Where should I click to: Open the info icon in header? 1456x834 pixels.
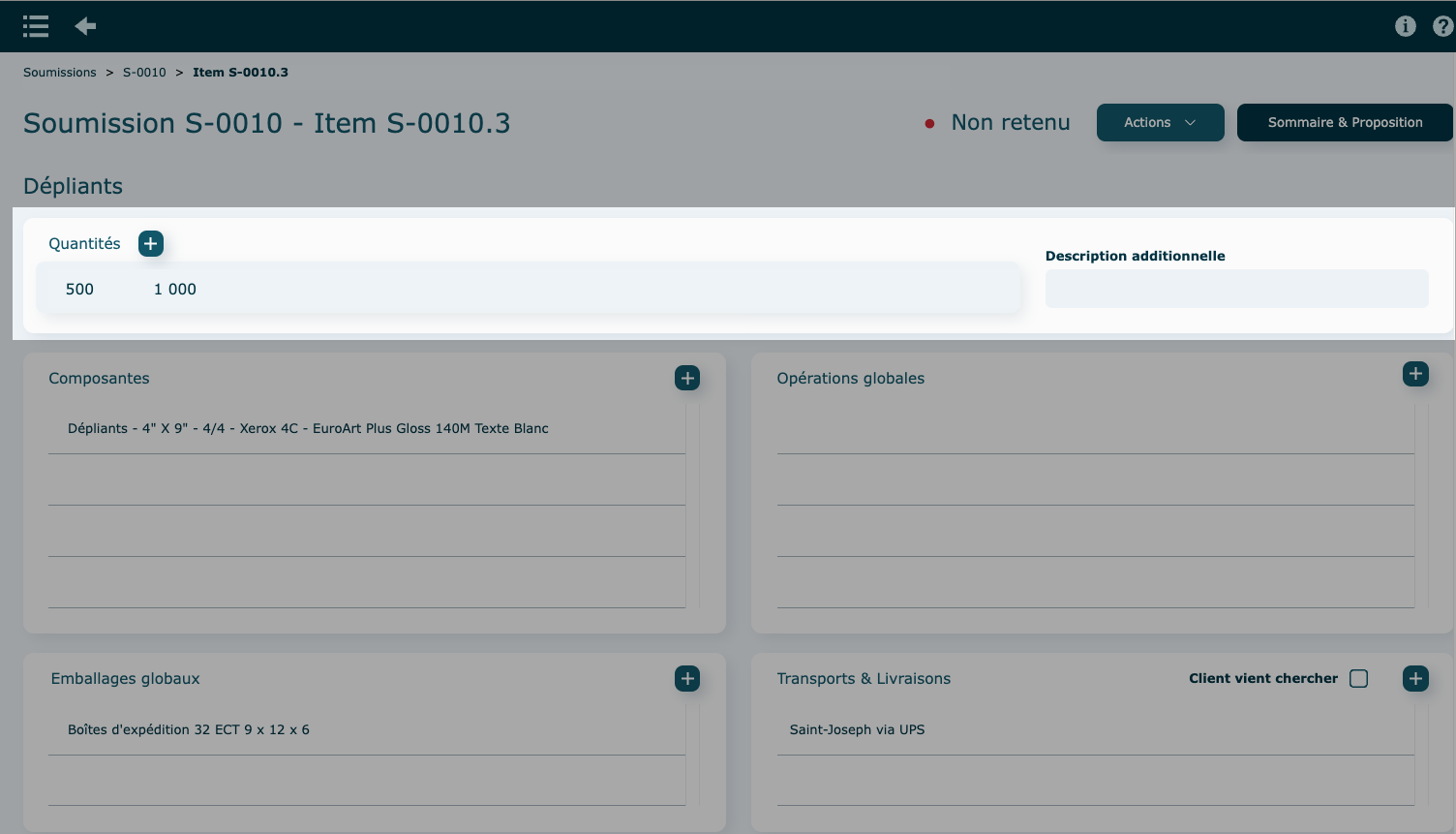tap(1405, 26)
